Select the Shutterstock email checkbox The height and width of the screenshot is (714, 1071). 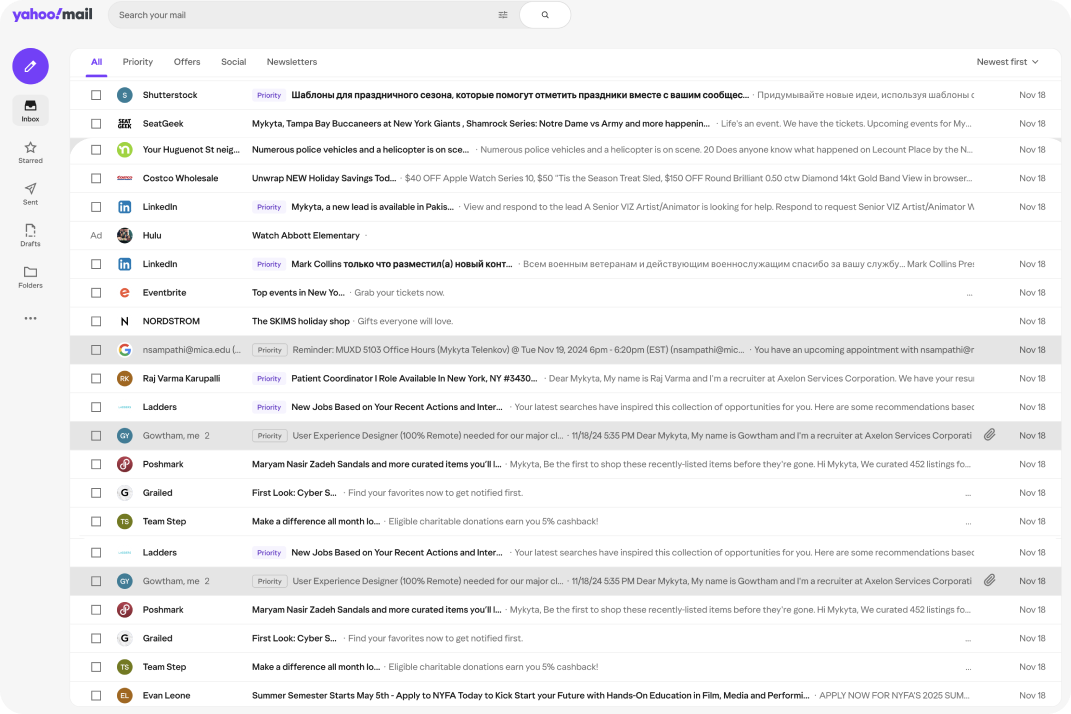(96, 95)
